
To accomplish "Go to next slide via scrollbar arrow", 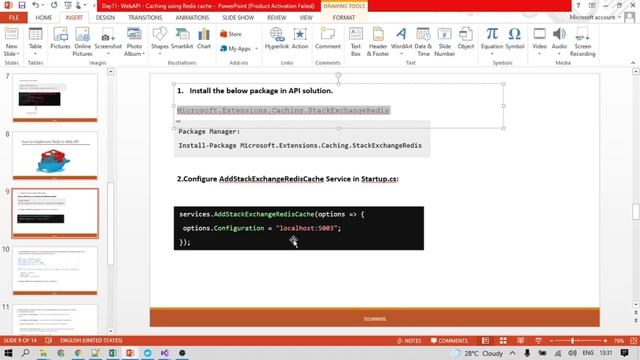I will click(x=636, y=320).
